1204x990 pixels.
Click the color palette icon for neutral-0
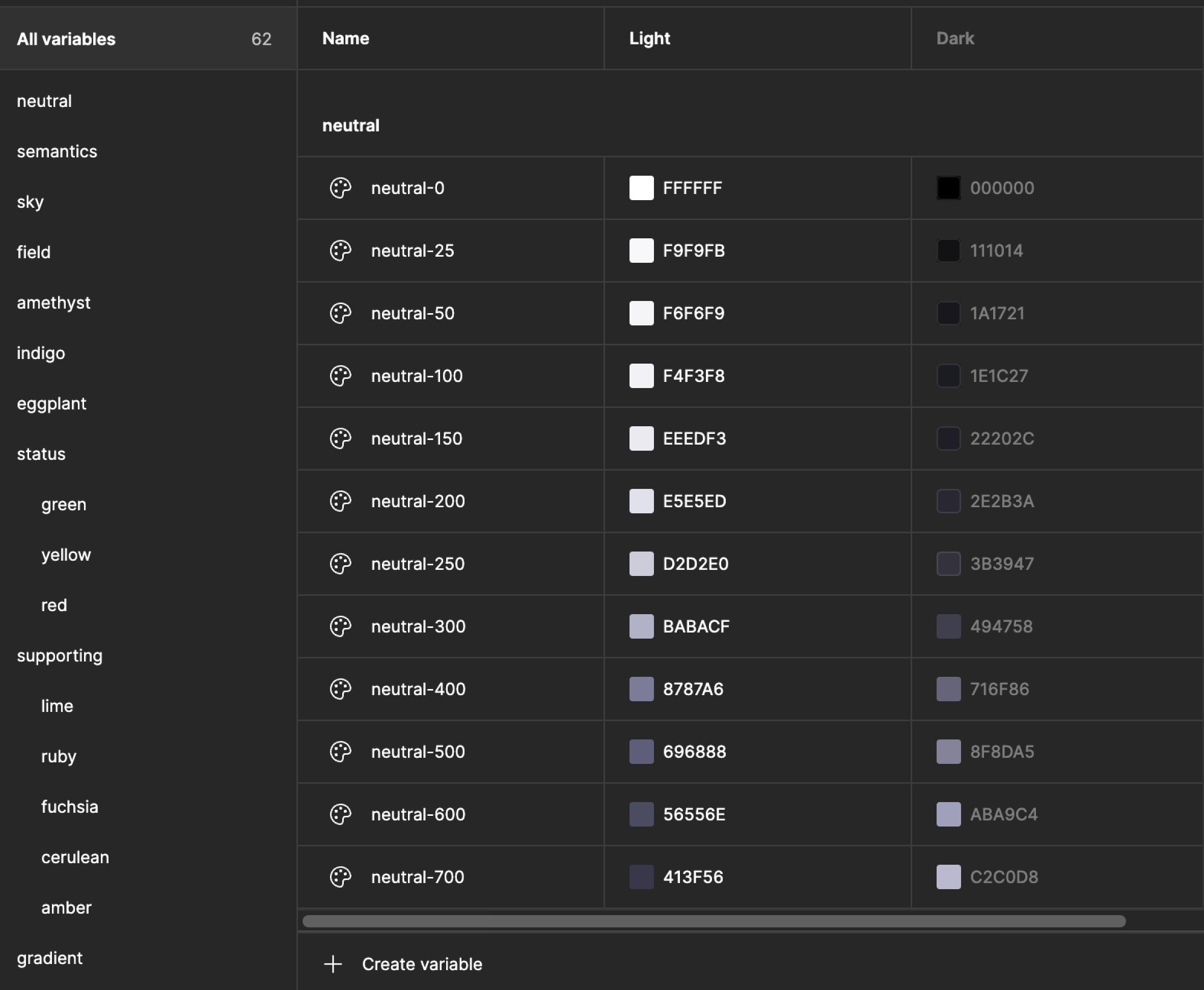pos(341,188)
